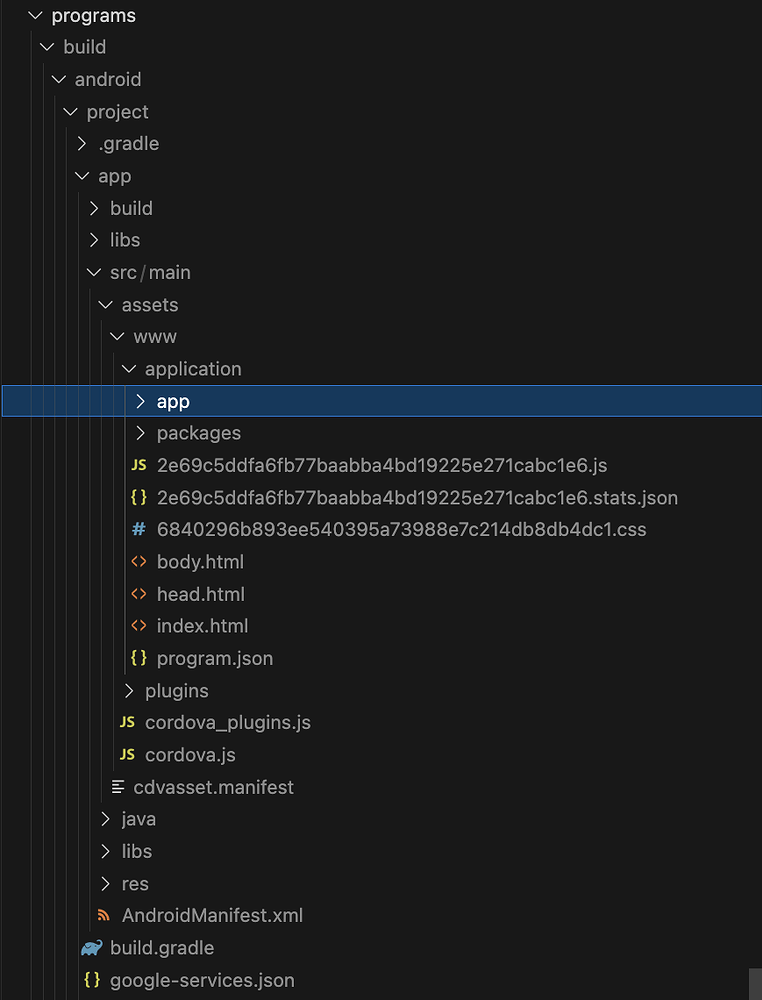Expand the .gradle folder

pyautogui.click(x=81, y=143)
